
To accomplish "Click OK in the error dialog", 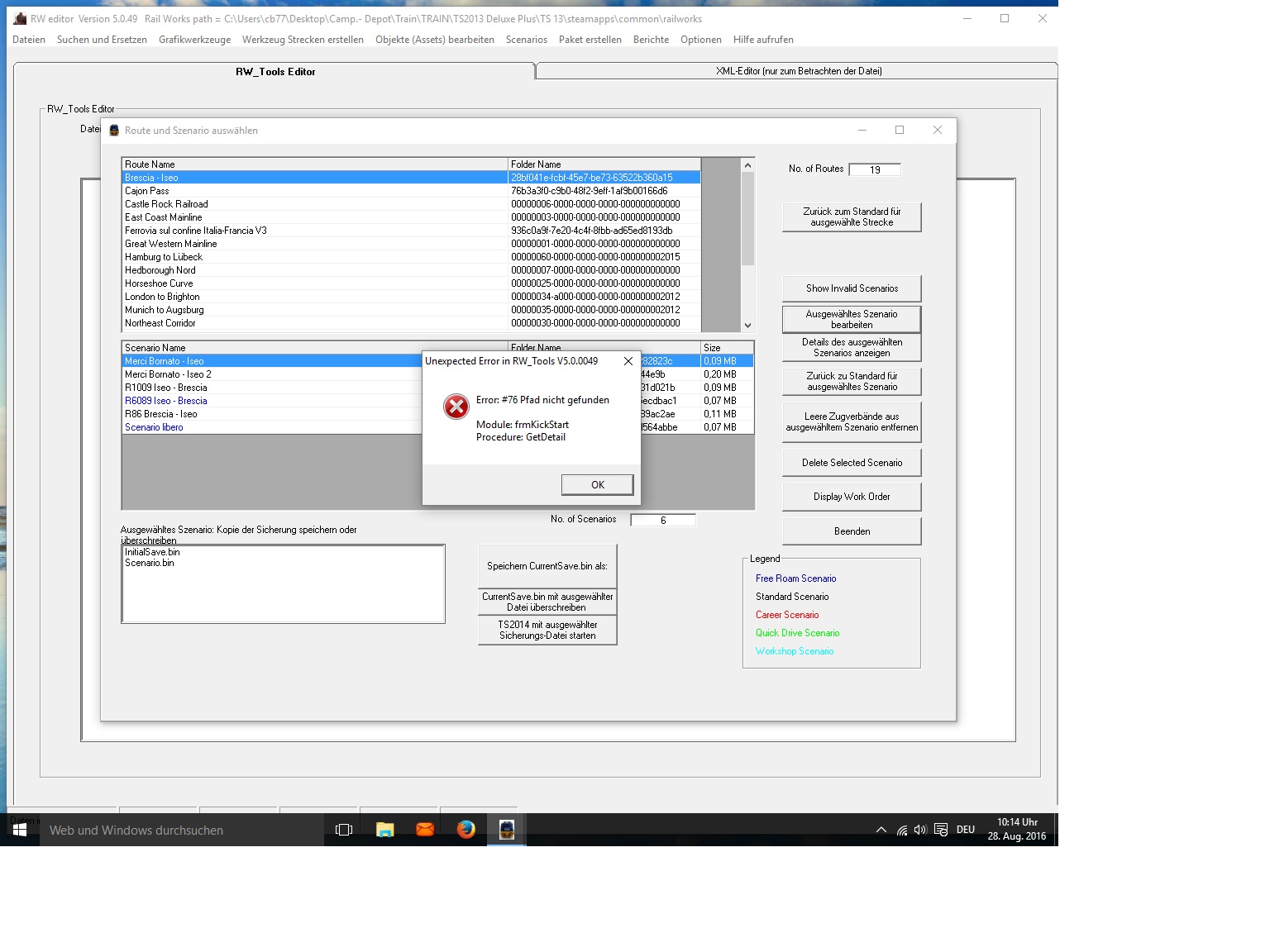I will coord(597,485).
